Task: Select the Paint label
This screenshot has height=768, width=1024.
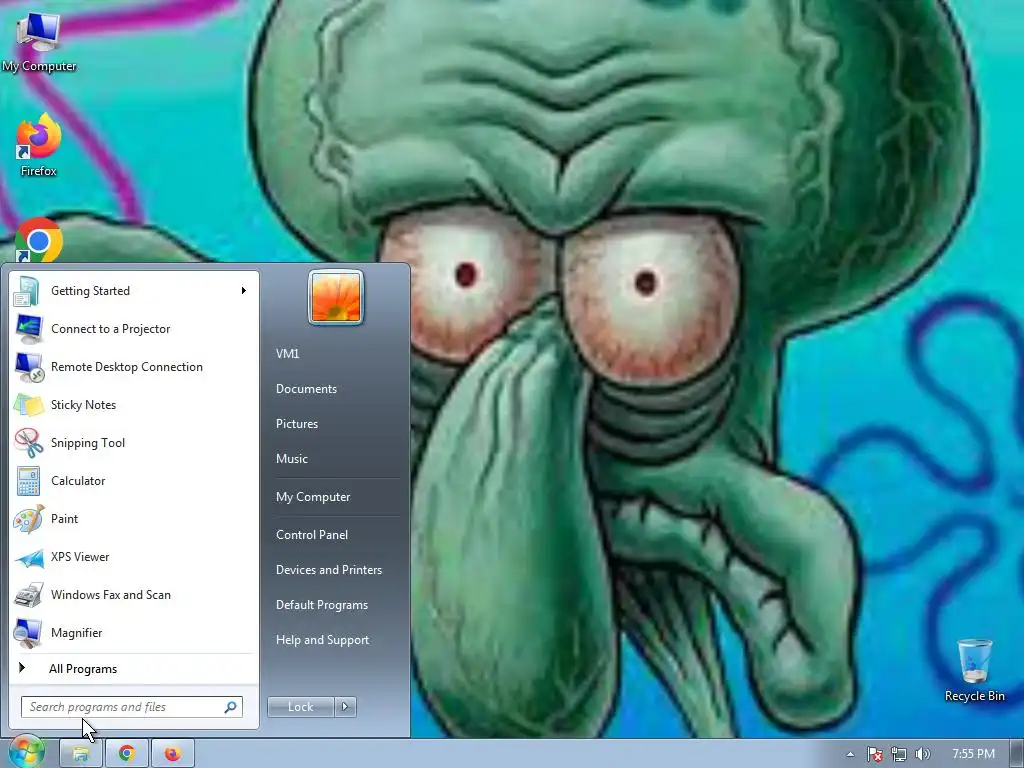Action: point(65,519)
